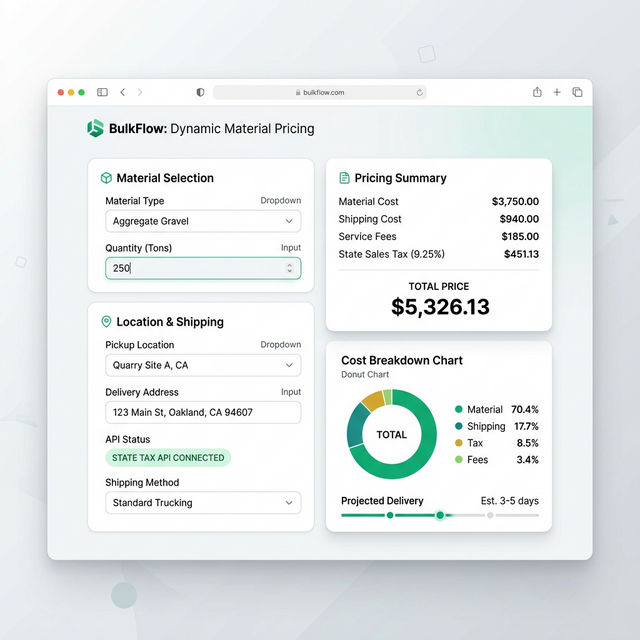Click the Delivery Address input field
This screenshot has width=640, height=640.
(x=203, y=412)
